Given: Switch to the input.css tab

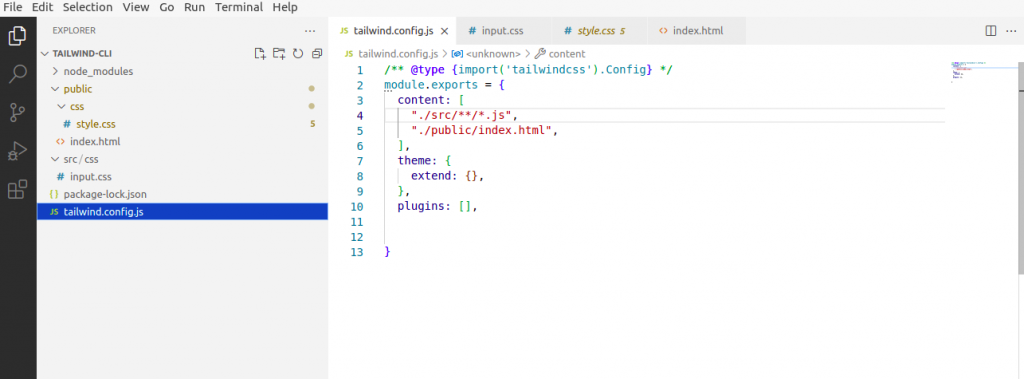Looking at the screenshot, I should point(502,31).
